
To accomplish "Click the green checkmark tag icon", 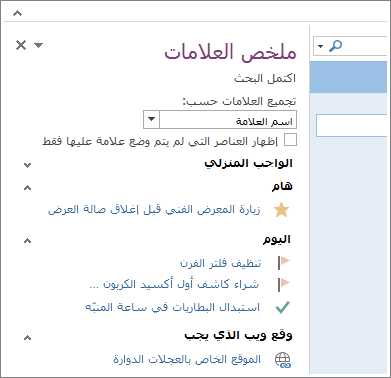I will [283, 307].
